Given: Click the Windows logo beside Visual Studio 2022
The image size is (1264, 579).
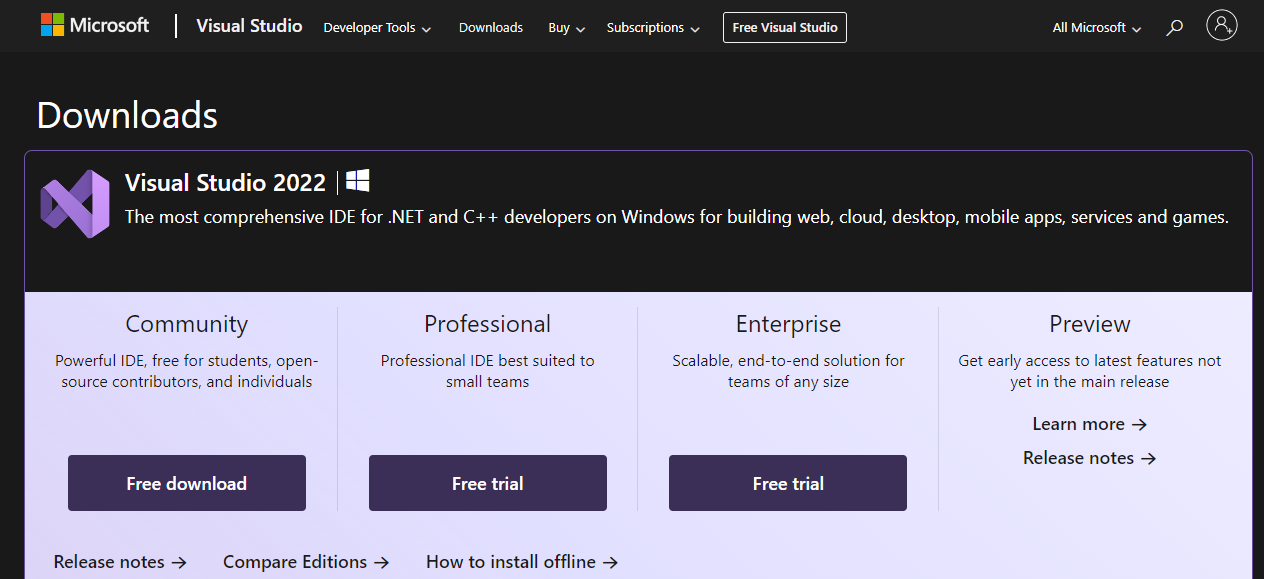Looking at the screenshot, I should [x=358, y=181].
